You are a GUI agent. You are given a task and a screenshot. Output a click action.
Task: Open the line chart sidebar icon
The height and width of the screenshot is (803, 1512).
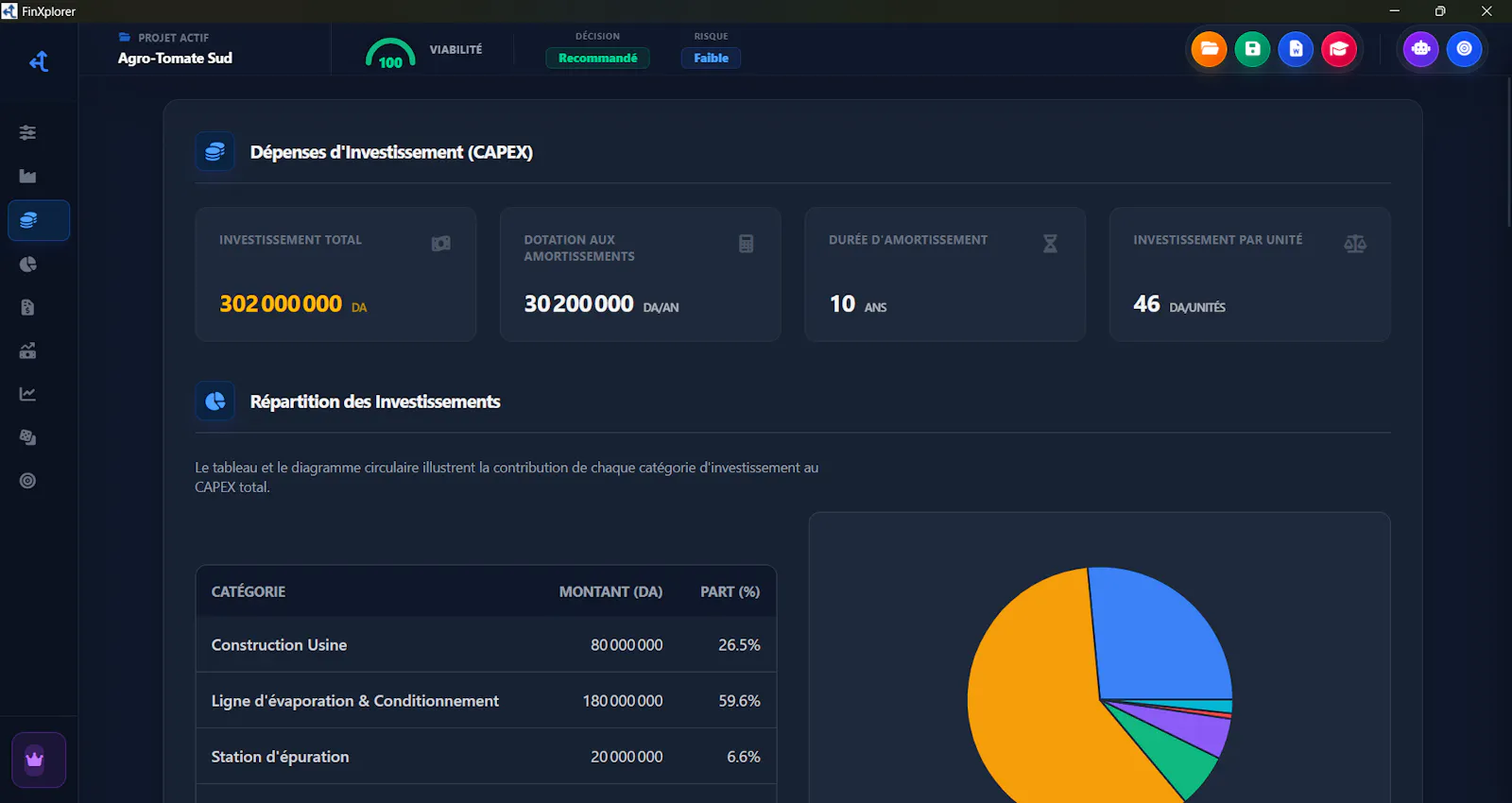27,394
